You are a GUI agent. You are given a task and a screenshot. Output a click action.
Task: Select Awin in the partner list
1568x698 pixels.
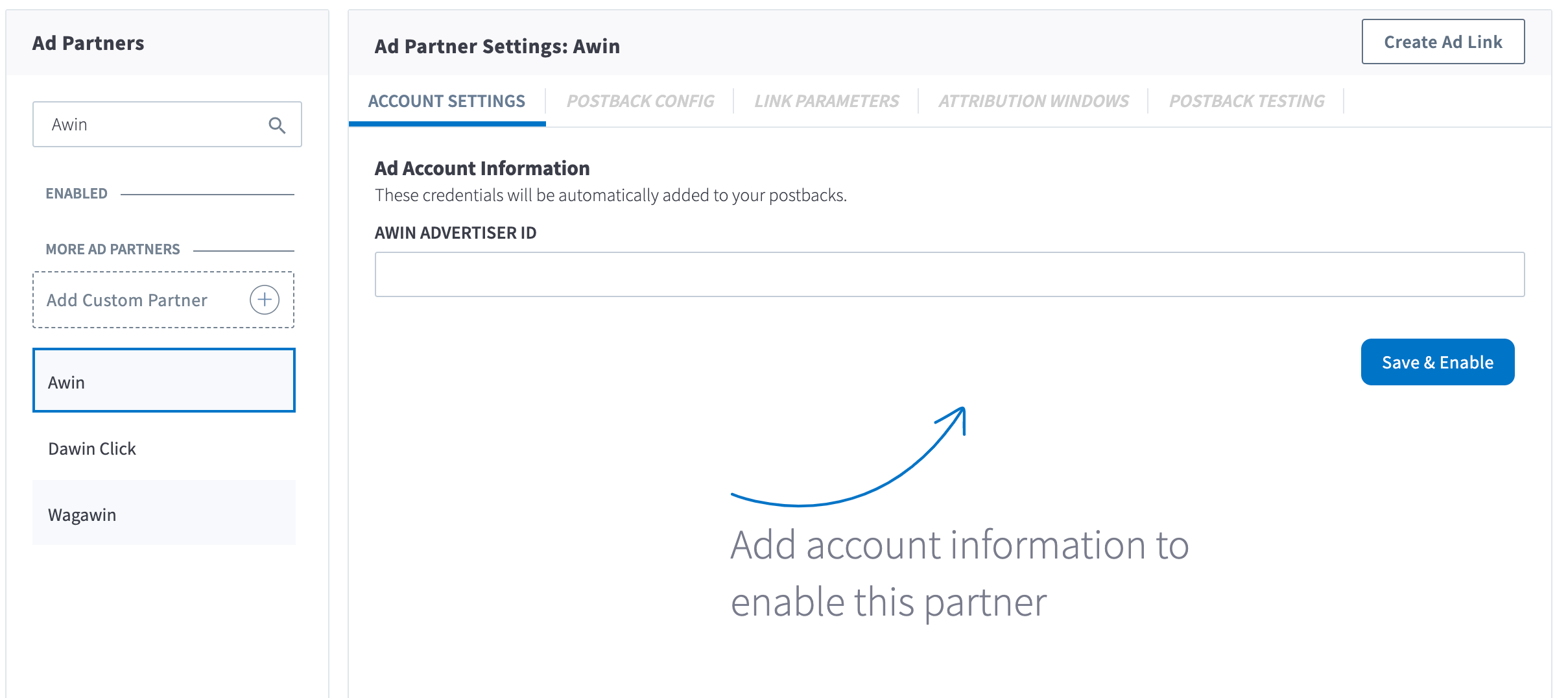pyautogui.click(x=164, y=381)
